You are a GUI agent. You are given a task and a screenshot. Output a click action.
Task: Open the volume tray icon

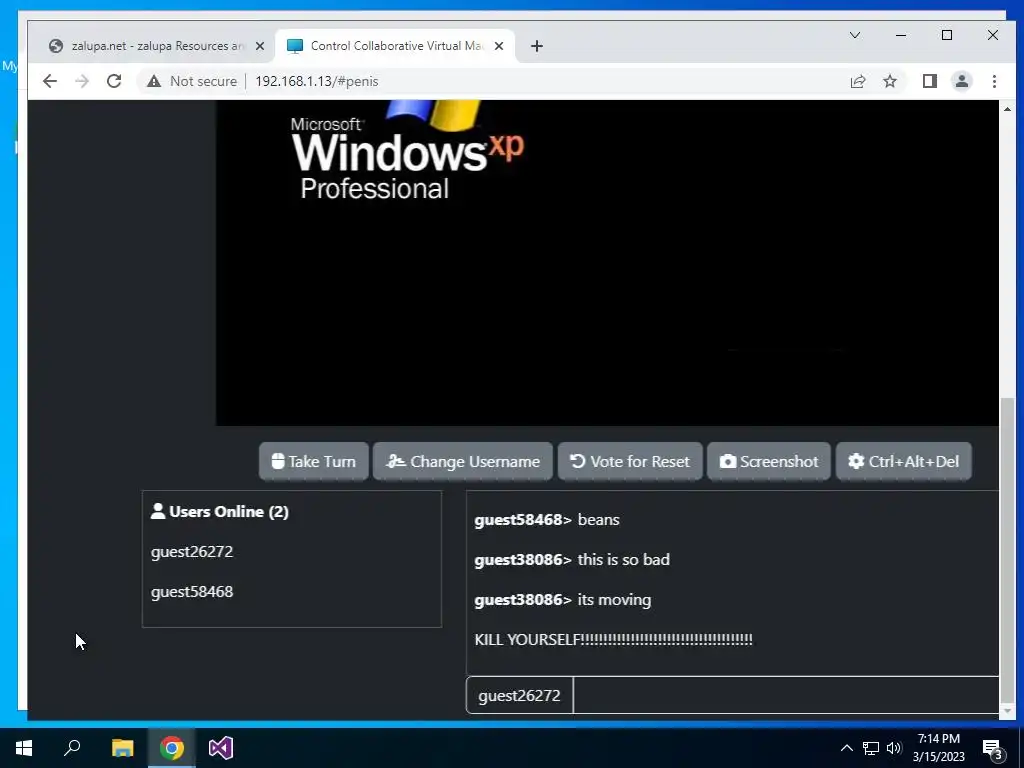pos(894,748)
